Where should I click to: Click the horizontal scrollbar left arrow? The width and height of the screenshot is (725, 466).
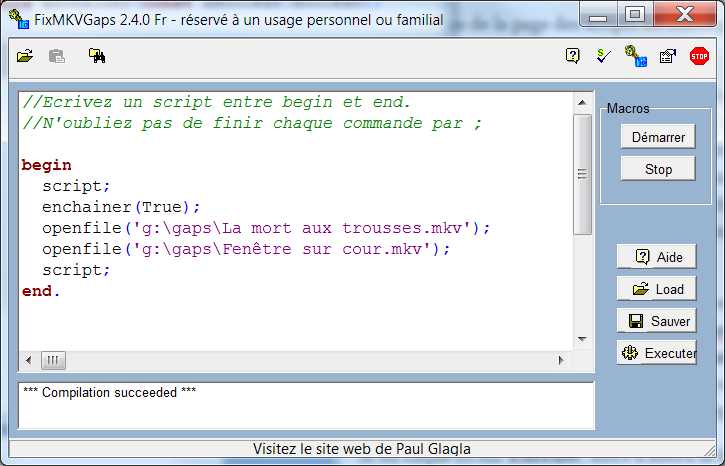click(x=28, y=359)
